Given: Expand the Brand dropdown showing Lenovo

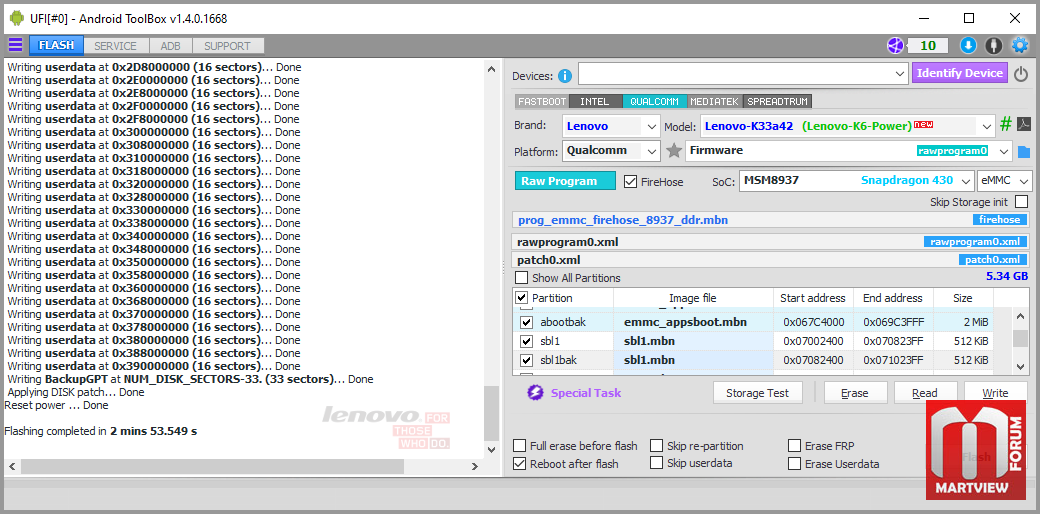Looking at the screenshot, I should [611, 126].
